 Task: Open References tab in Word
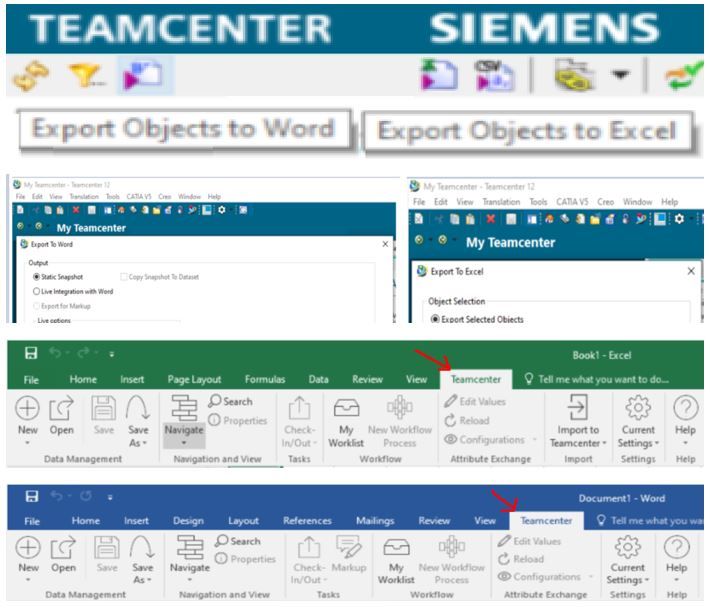point(307,520)
